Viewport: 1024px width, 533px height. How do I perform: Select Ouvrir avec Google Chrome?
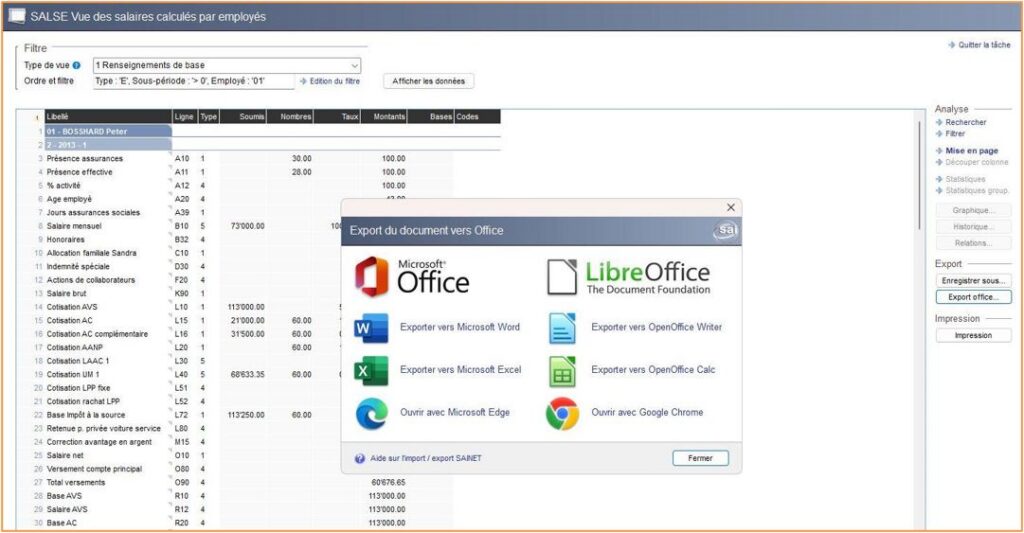tap(647, 412)
